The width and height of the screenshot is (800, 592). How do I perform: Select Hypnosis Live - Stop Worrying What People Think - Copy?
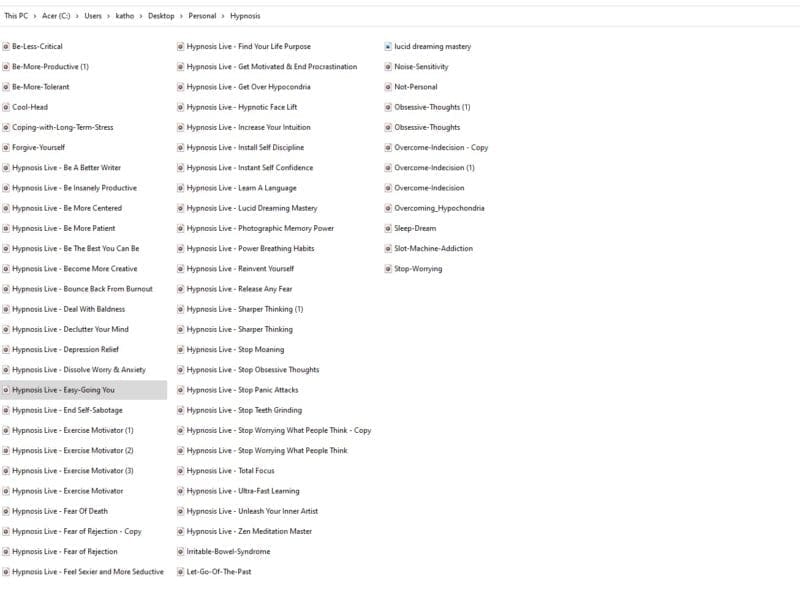(279, 430)
